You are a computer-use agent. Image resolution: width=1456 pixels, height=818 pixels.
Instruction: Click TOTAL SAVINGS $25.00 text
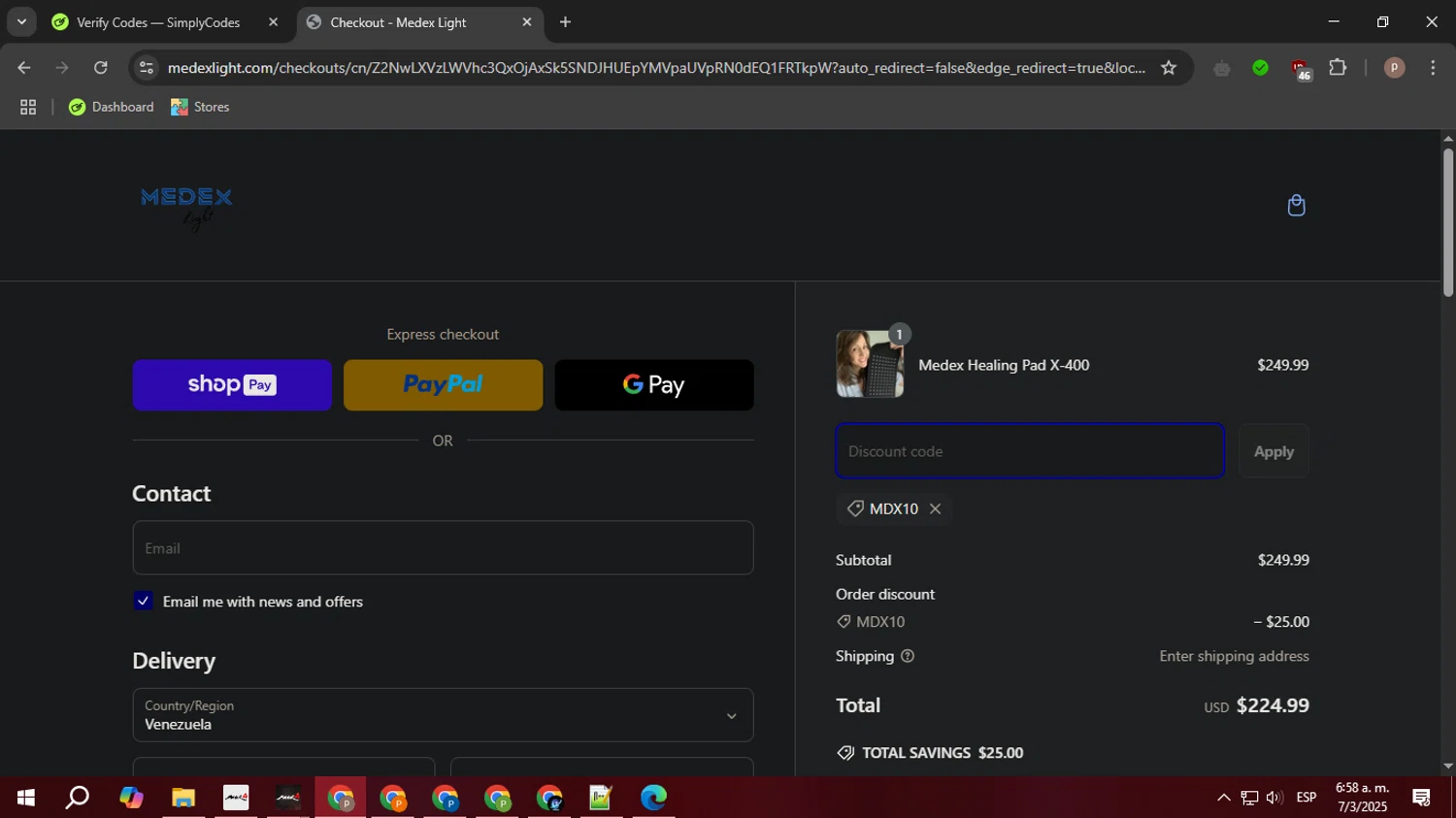click(943, 753)
